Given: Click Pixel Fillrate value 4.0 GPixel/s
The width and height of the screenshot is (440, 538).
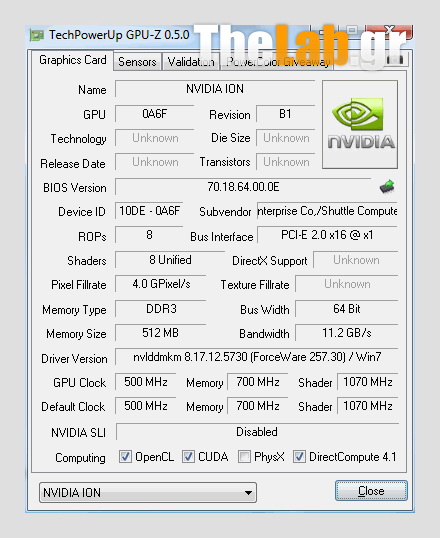Looking at the screenshot, I should pos(161,284).
